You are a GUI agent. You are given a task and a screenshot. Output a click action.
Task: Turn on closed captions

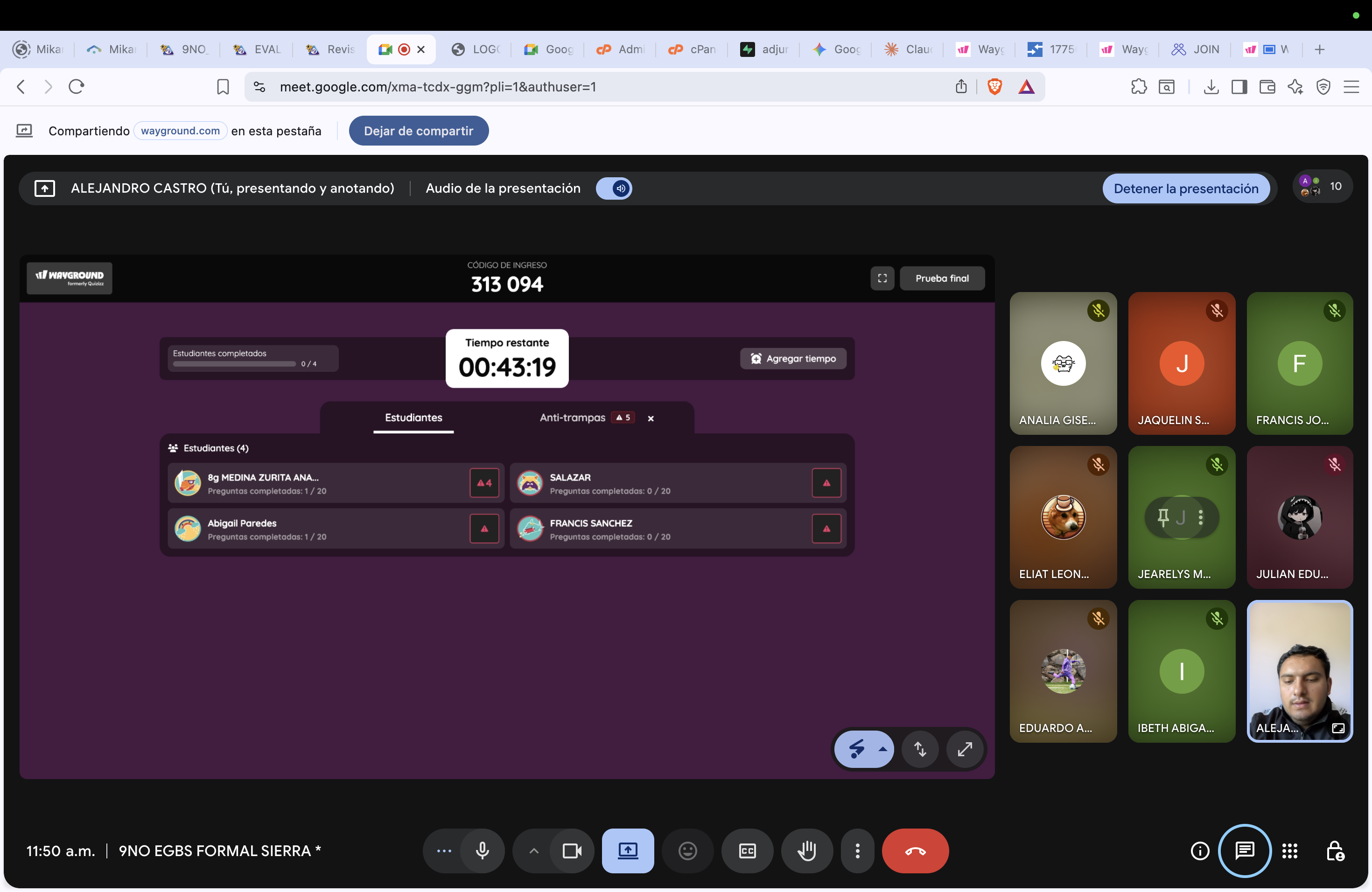pyautogui.click(x=747, y=850)
